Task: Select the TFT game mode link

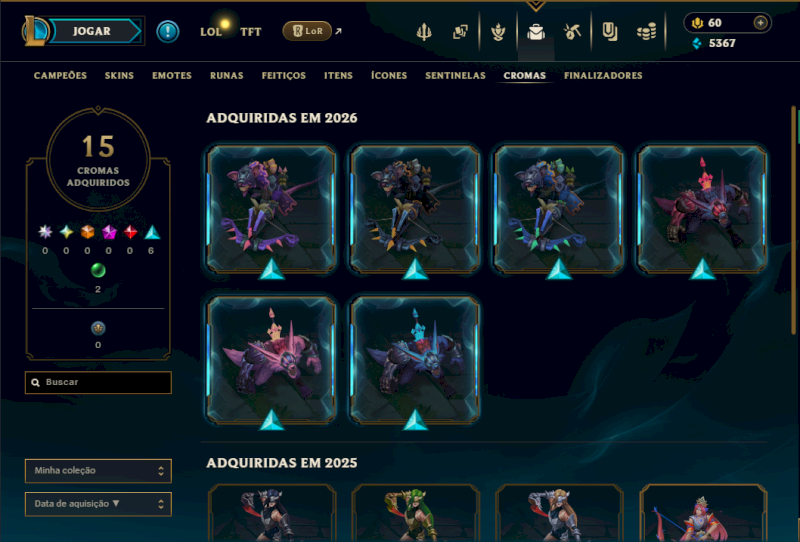Action: 251,32
